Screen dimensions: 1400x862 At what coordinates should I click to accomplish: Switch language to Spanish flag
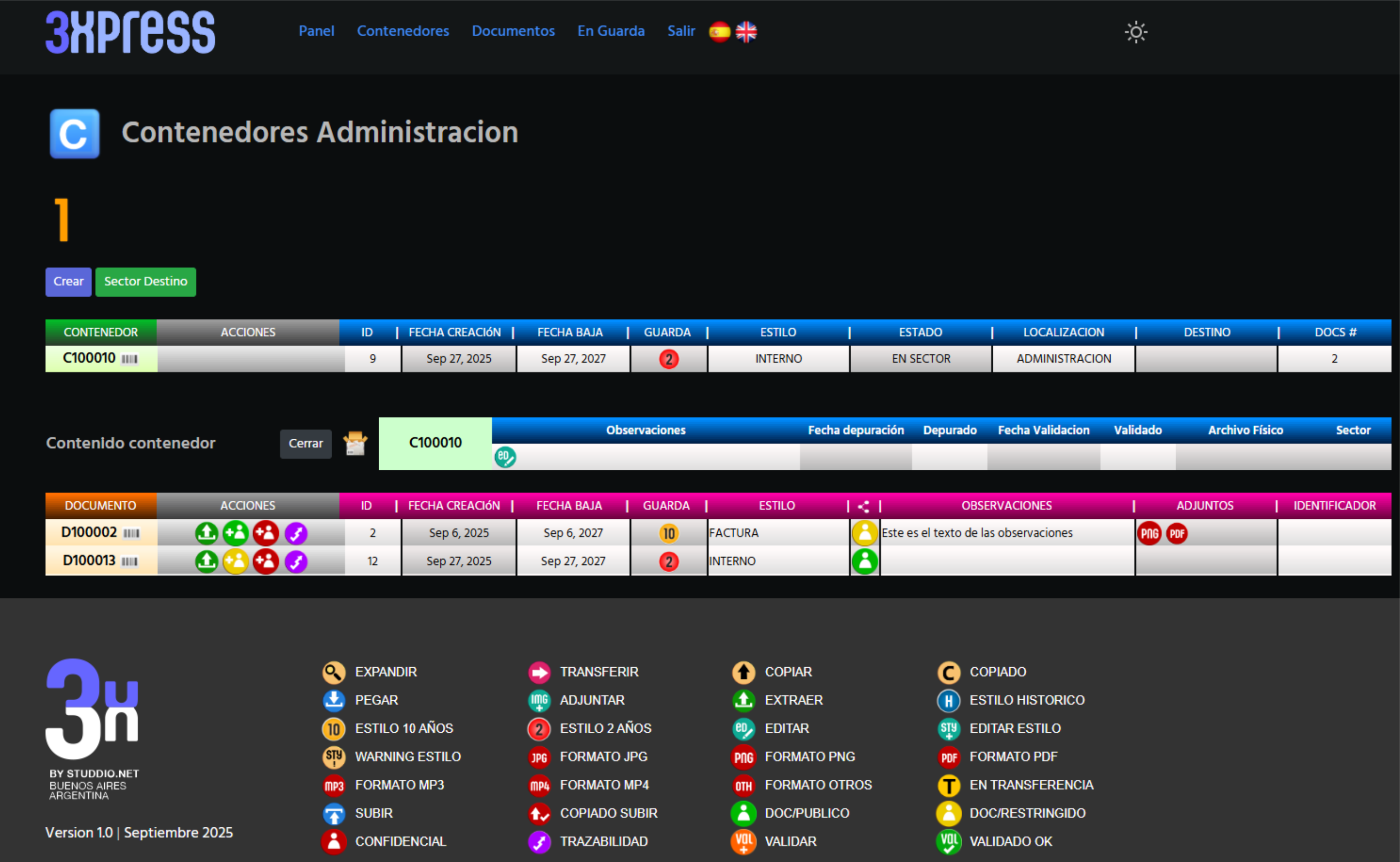pos(719,32)
